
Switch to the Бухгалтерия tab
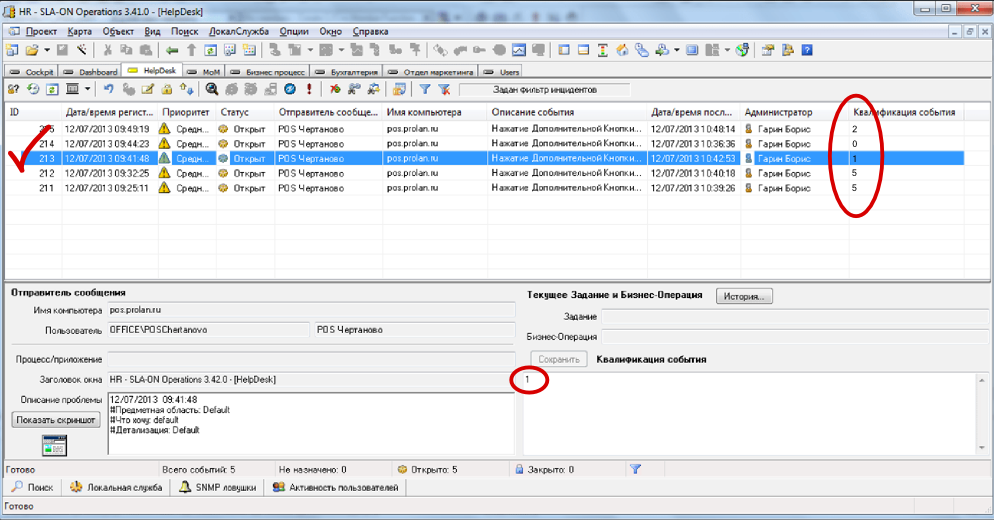[x=347, y=72]
